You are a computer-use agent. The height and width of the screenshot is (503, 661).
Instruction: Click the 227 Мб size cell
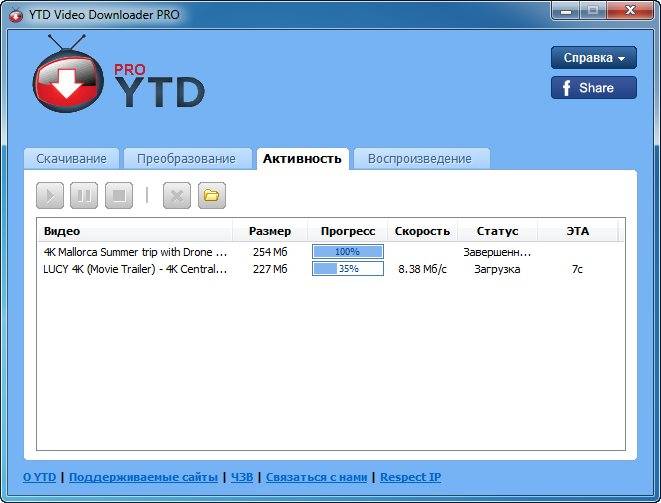pyautogui.click(x=270, y=269)
